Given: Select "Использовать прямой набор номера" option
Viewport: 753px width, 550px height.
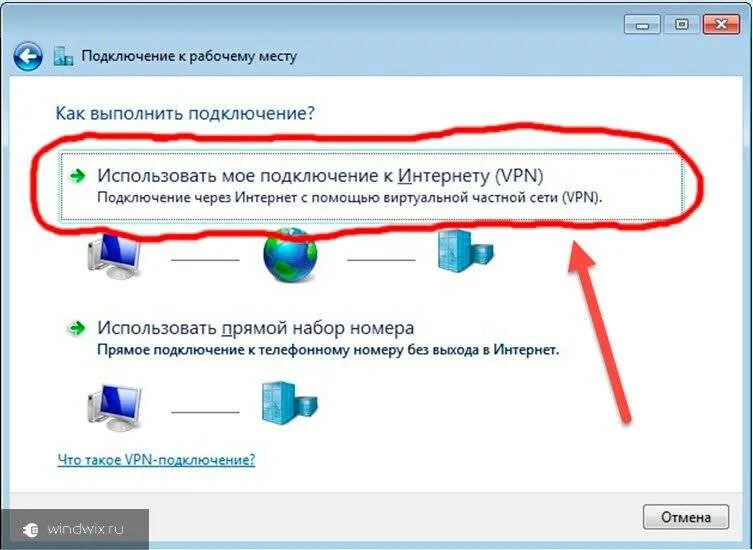Looking at the screenshot, I should (255, 328).
